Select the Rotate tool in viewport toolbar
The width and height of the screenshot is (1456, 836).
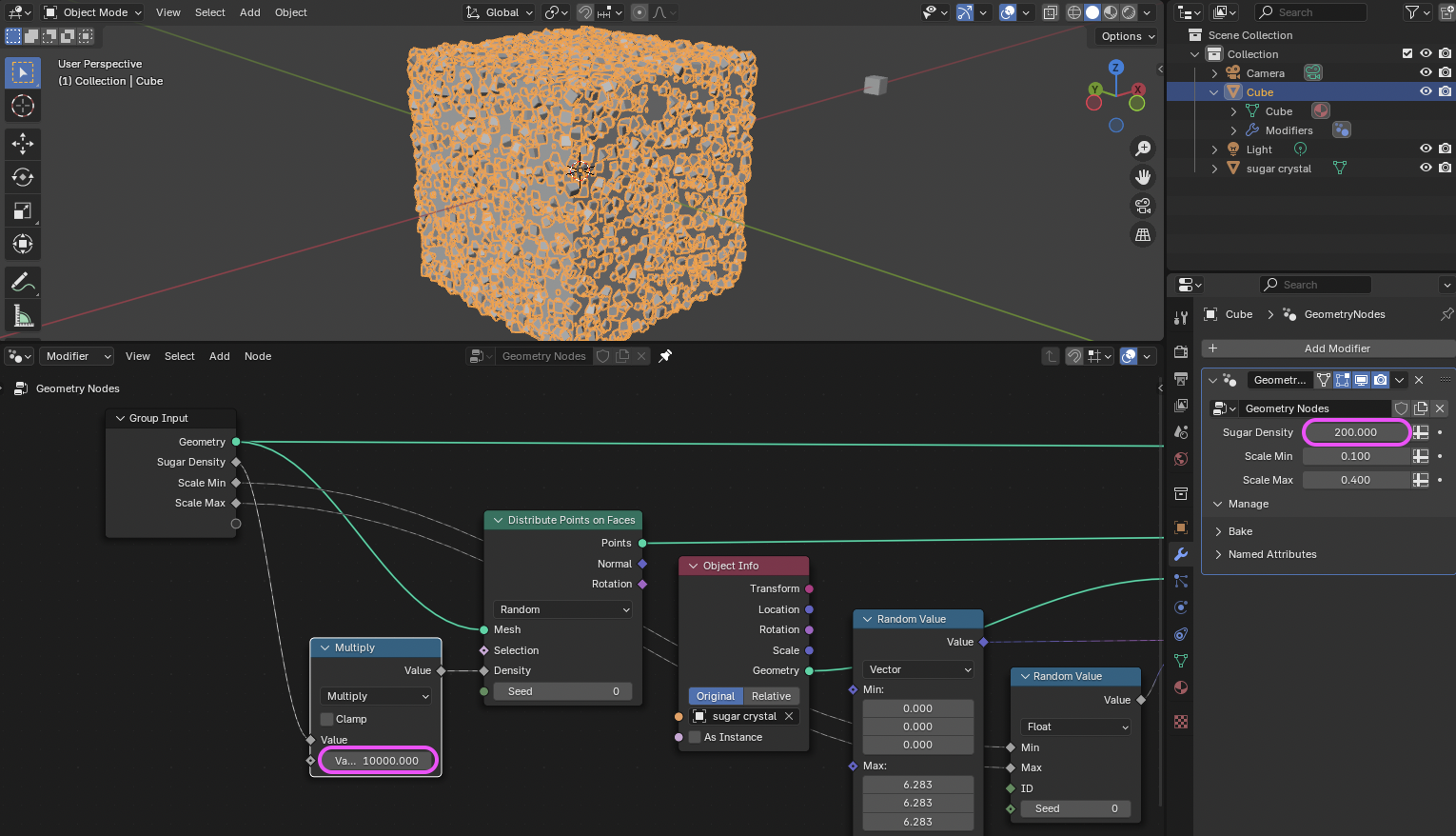(23, 177)
